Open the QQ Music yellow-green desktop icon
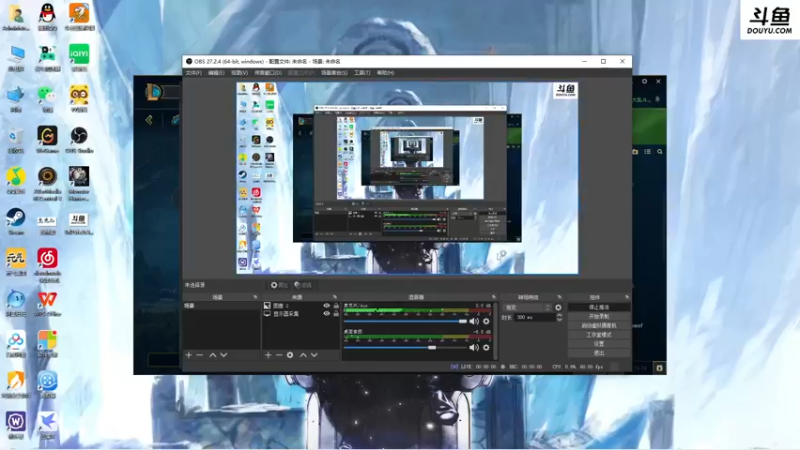Screen dimensions: 800x450 point(16,180)
